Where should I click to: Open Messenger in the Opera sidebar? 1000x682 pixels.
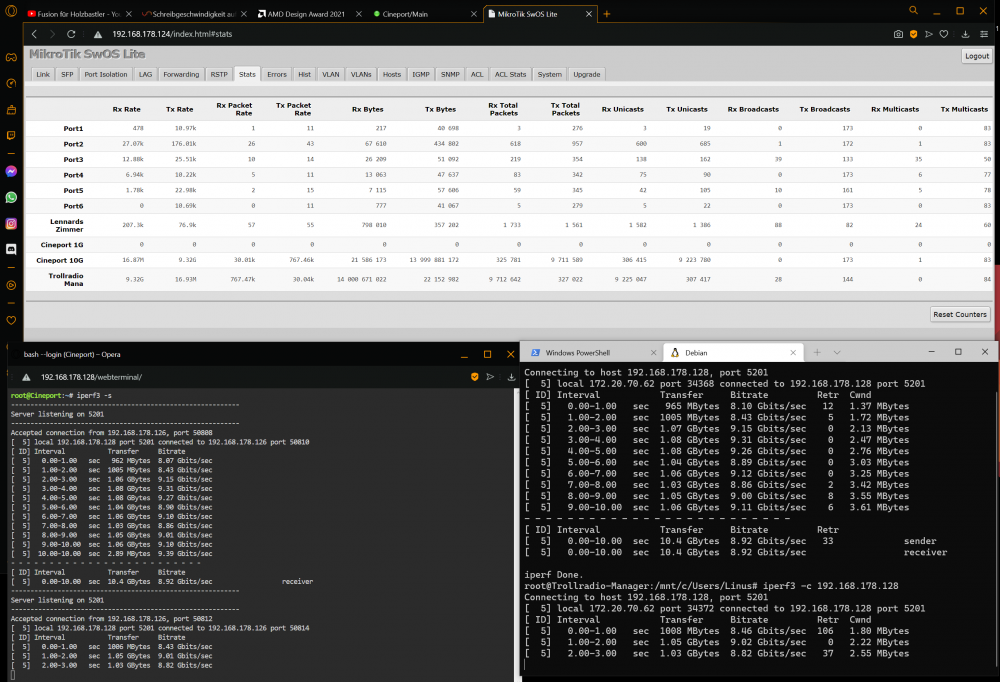tap(11, 171)
